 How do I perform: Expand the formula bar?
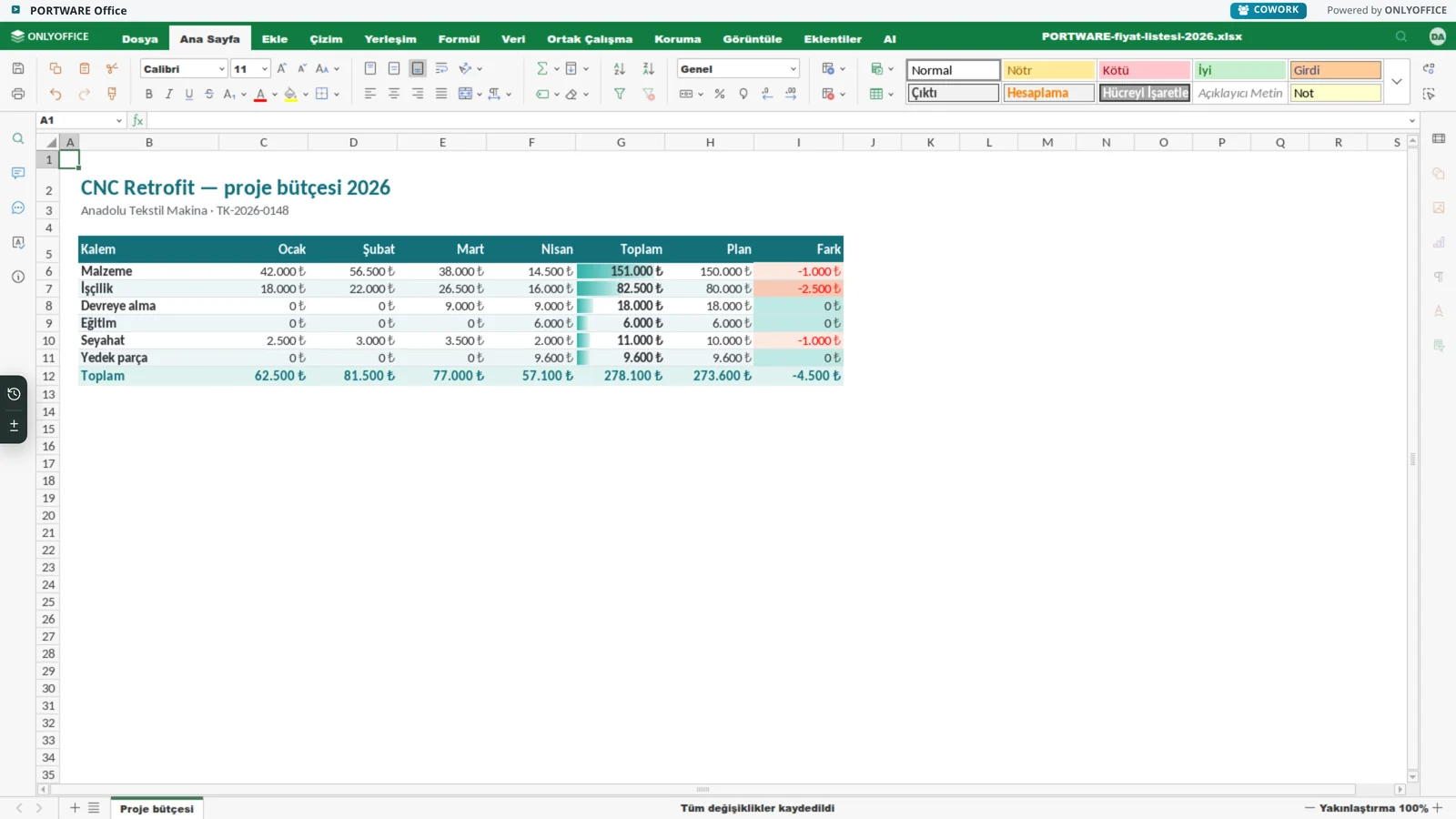[x=1412, y=120]
